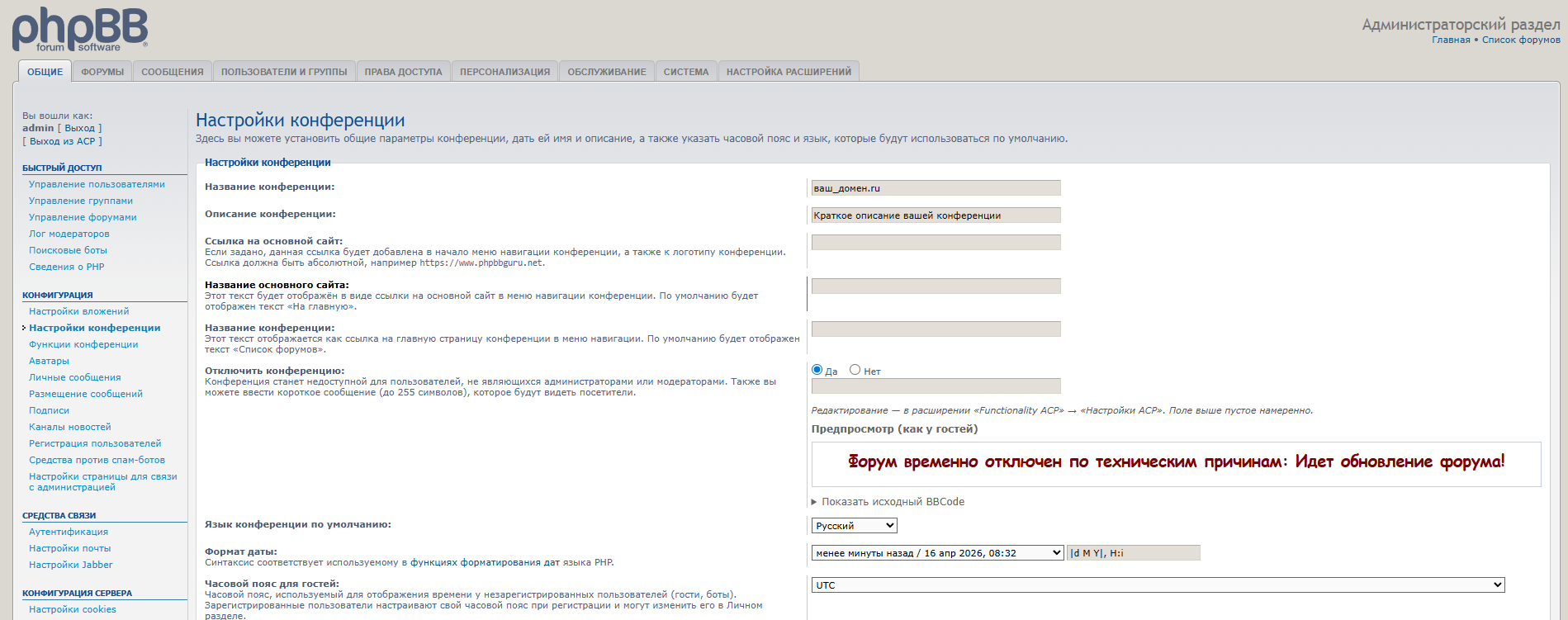This screenshot has width=1568, height=620.
Task: Click the phpBB logo
Action: point(80,30)
